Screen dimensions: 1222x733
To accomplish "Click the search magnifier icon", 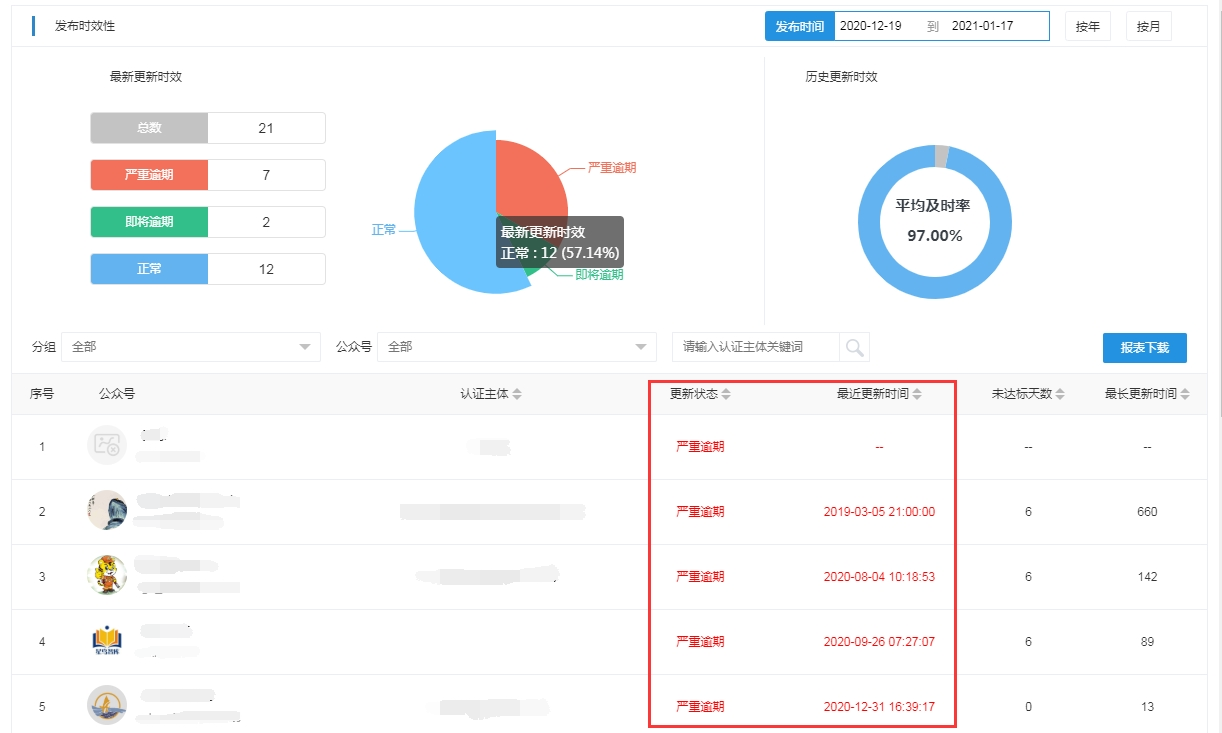I will pos(854,347).
